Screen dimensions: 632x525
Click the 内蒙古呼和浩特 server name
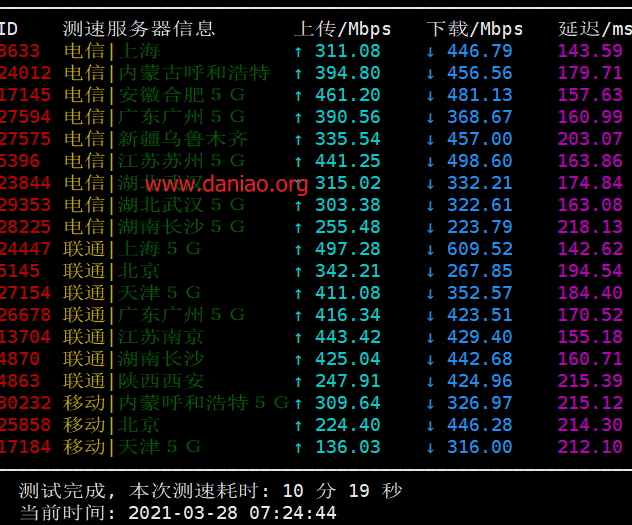pyautogui.click(x=194, y=73)
